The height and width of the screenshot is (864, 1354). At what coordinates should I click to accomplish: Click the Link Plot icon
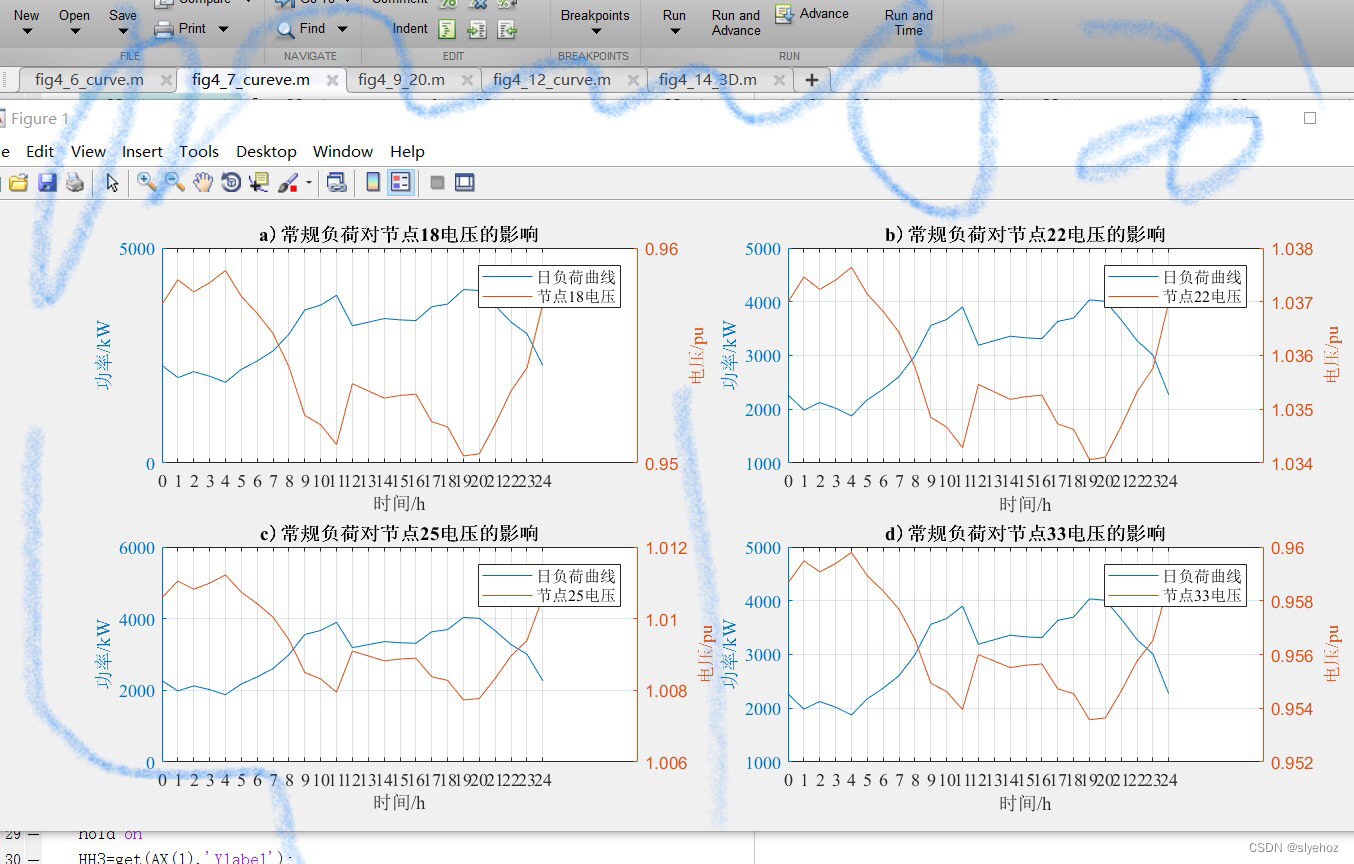coord(337,182)
